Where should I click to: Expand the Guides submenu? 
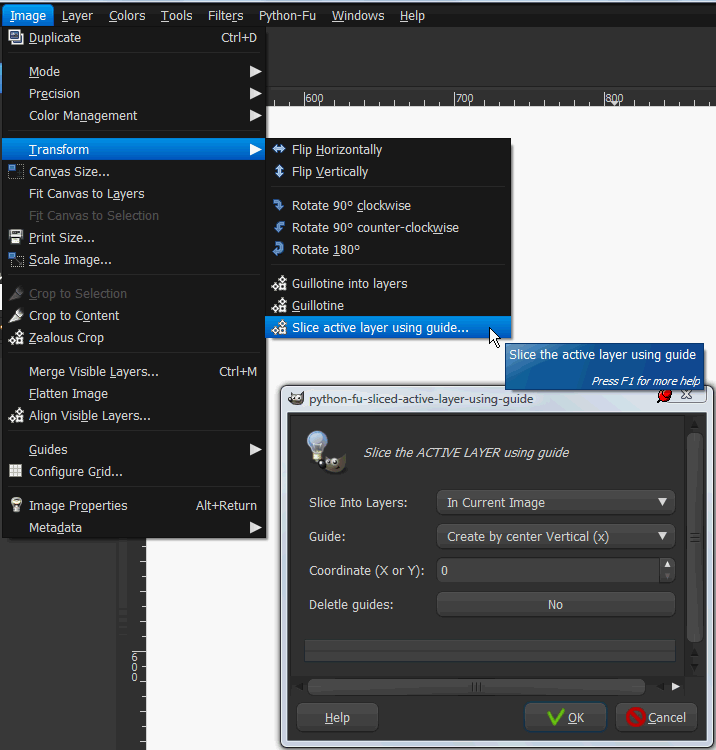(x=134, y=449)
